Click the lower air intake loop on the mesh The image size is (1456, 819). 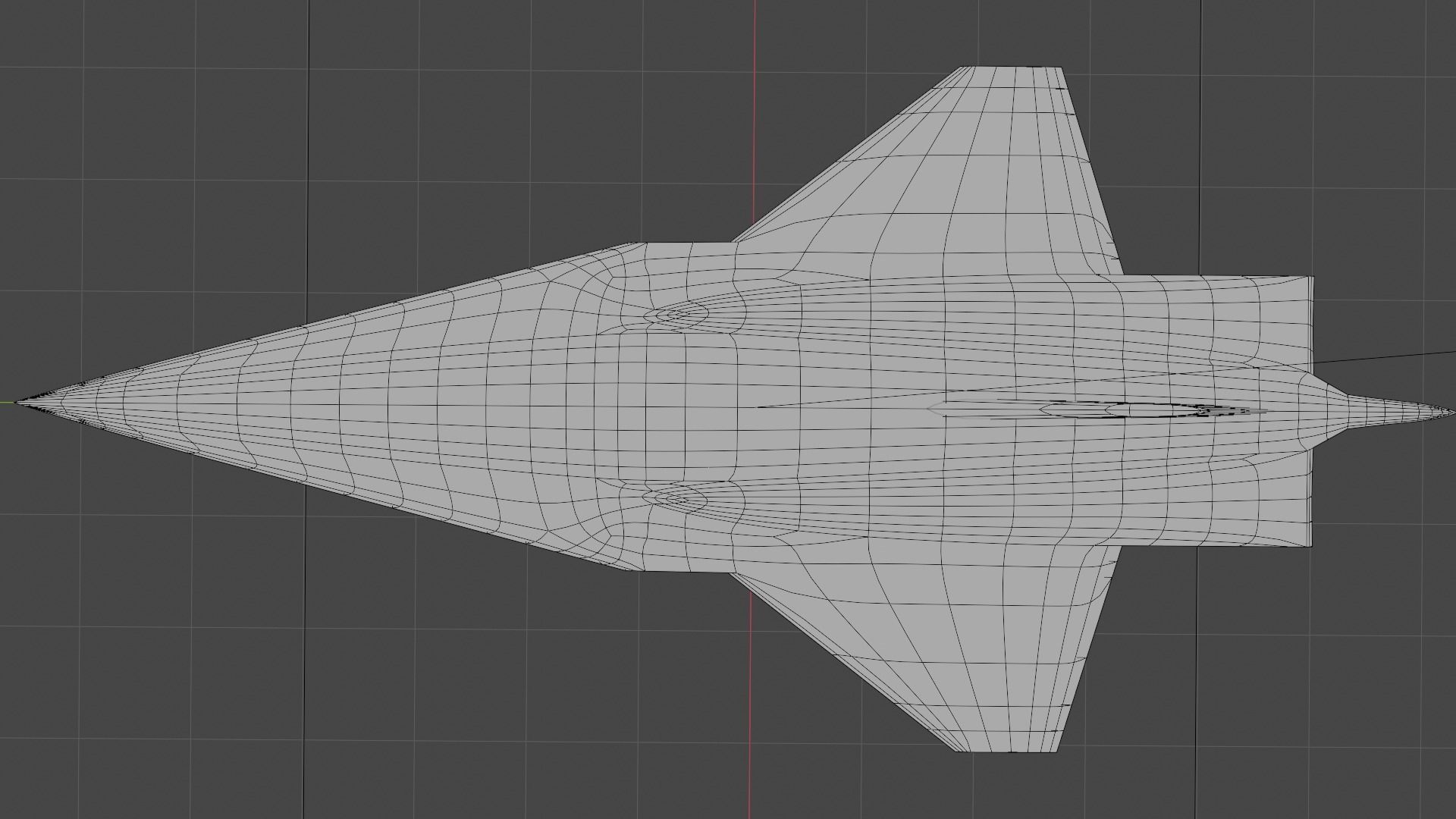pyautogui.click(x=675, y=498)
